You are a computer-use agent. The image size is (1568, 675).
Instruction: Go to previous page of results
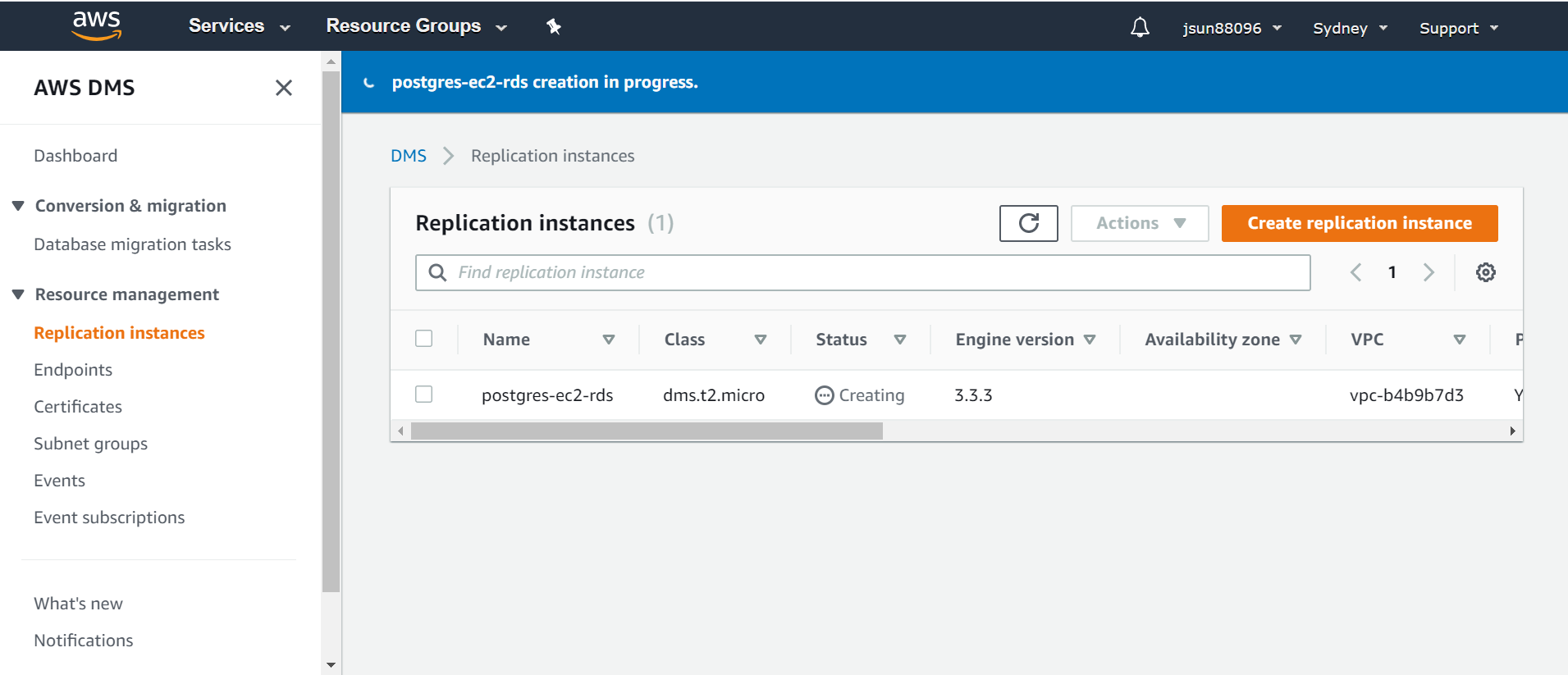pos(1356,272)
